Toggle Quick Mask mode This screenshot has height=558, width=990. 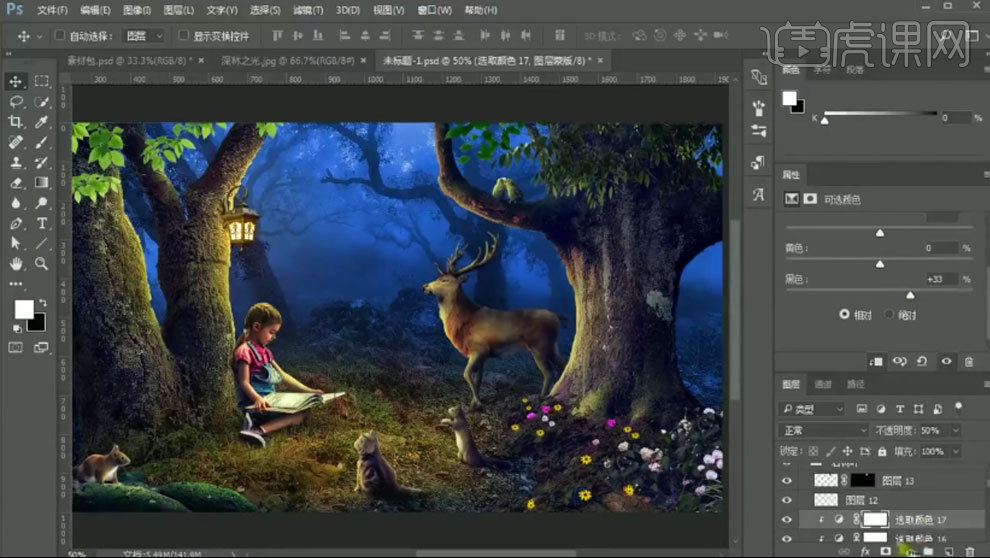coord(16,347)
